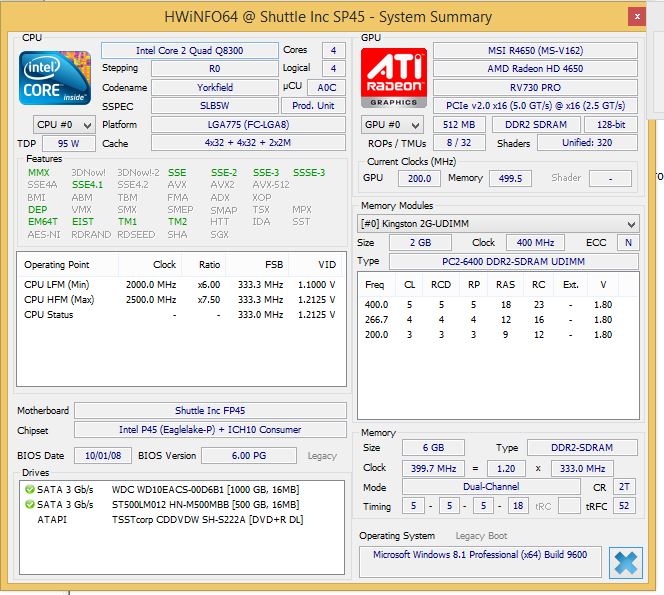664x595 pixels.
Task: Click the 128-bit bus width value
Action: click(611, 125)
